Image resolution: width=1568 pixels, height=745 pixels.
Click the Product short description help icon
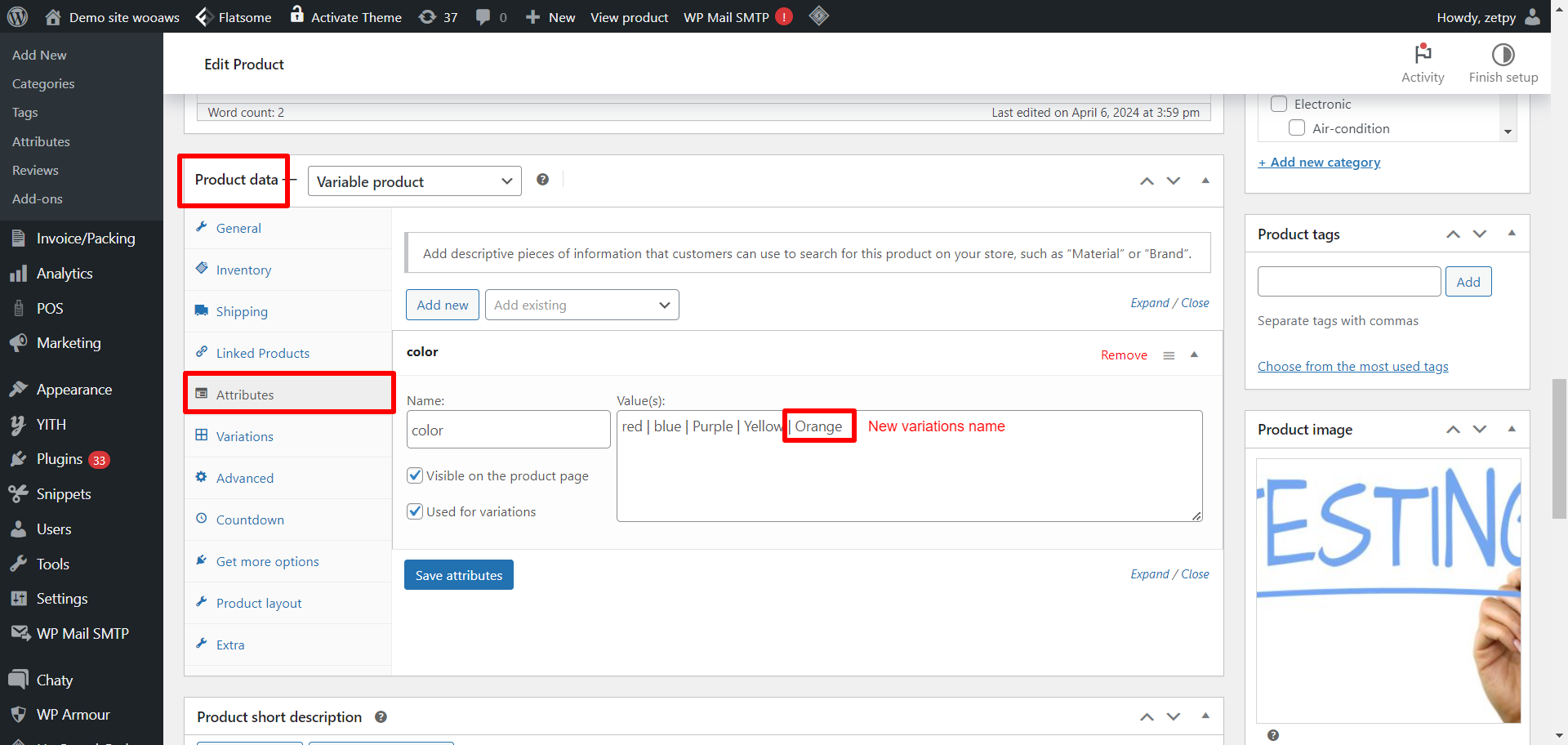[x=381, y=716]
